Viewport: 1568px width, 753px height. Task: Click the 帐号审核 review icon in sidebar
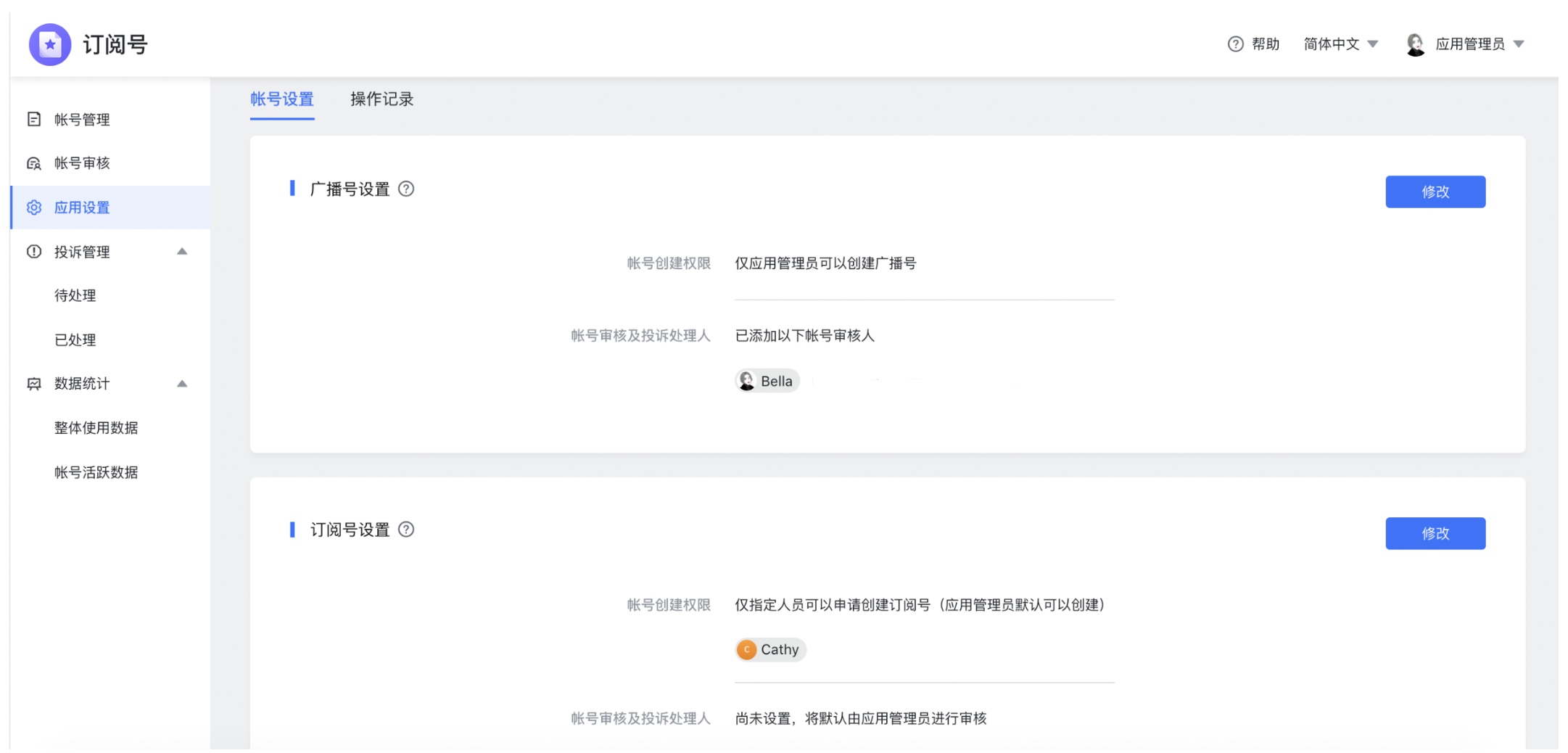pyautogui.click(x=34, y=163)
